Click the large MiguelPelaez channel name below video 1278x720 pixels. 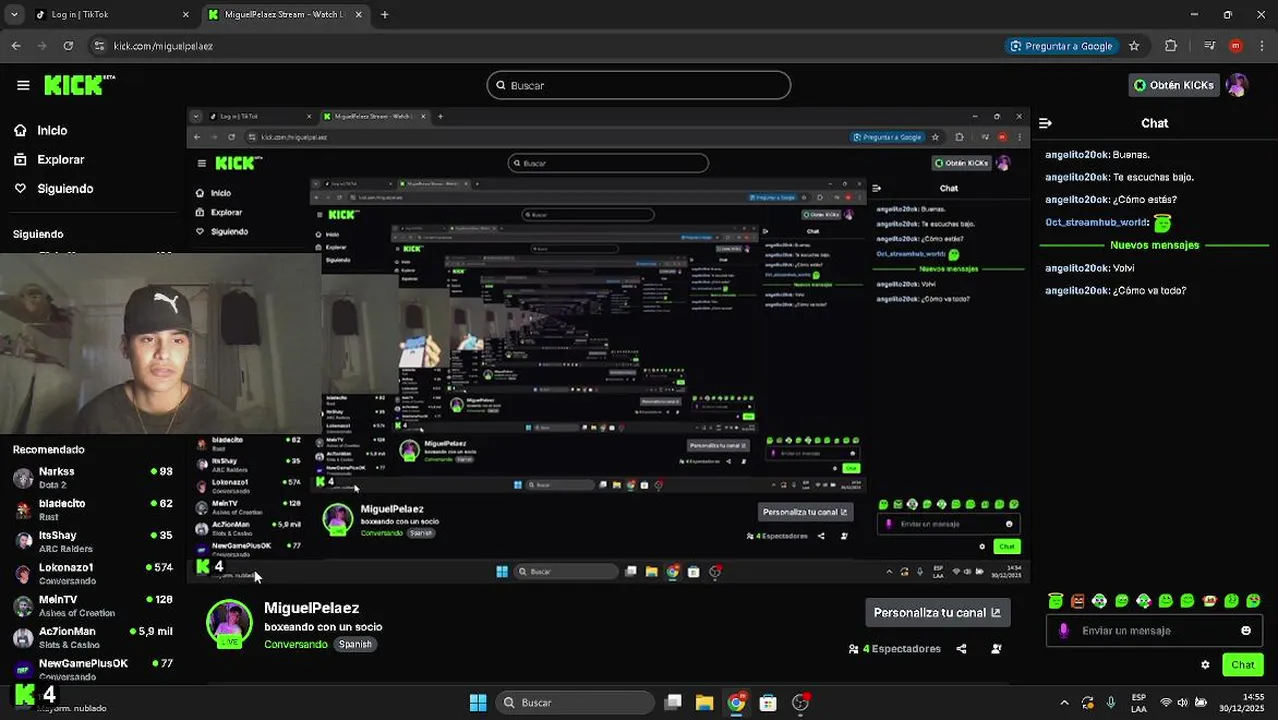point(311,608)
